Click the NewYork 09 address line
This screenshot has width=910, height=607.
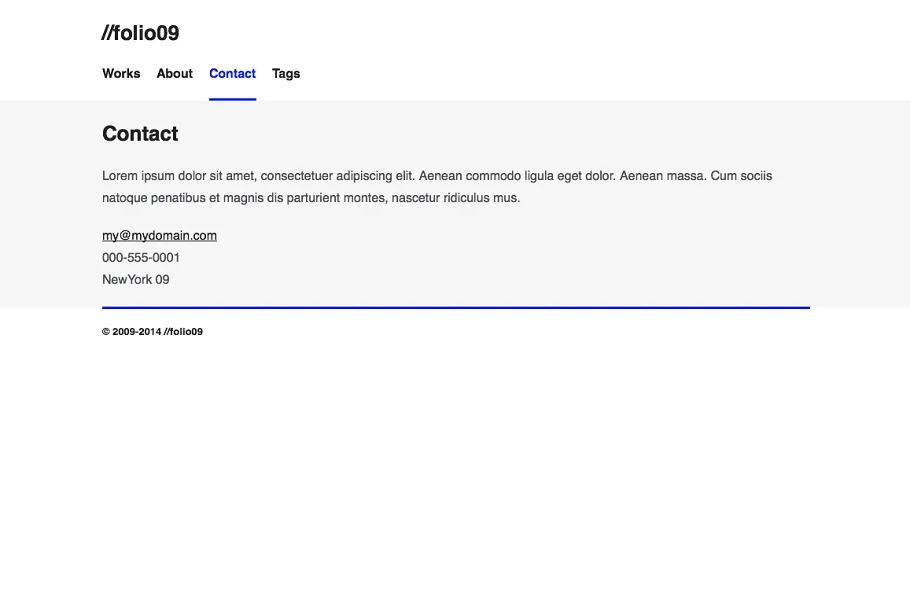[136, 280]
